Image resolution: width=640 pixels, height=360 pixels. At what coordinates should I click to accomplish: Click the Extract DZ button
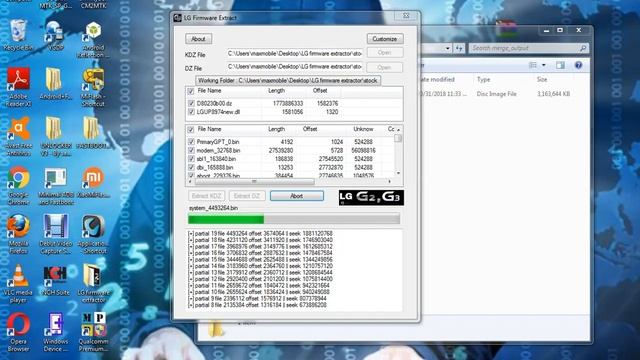(247, 196)
